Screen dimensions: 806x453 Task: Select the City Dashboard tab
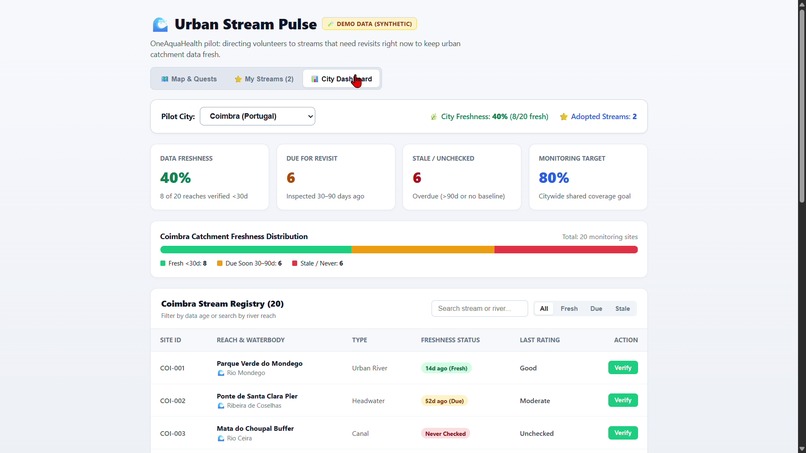(341, 79)
